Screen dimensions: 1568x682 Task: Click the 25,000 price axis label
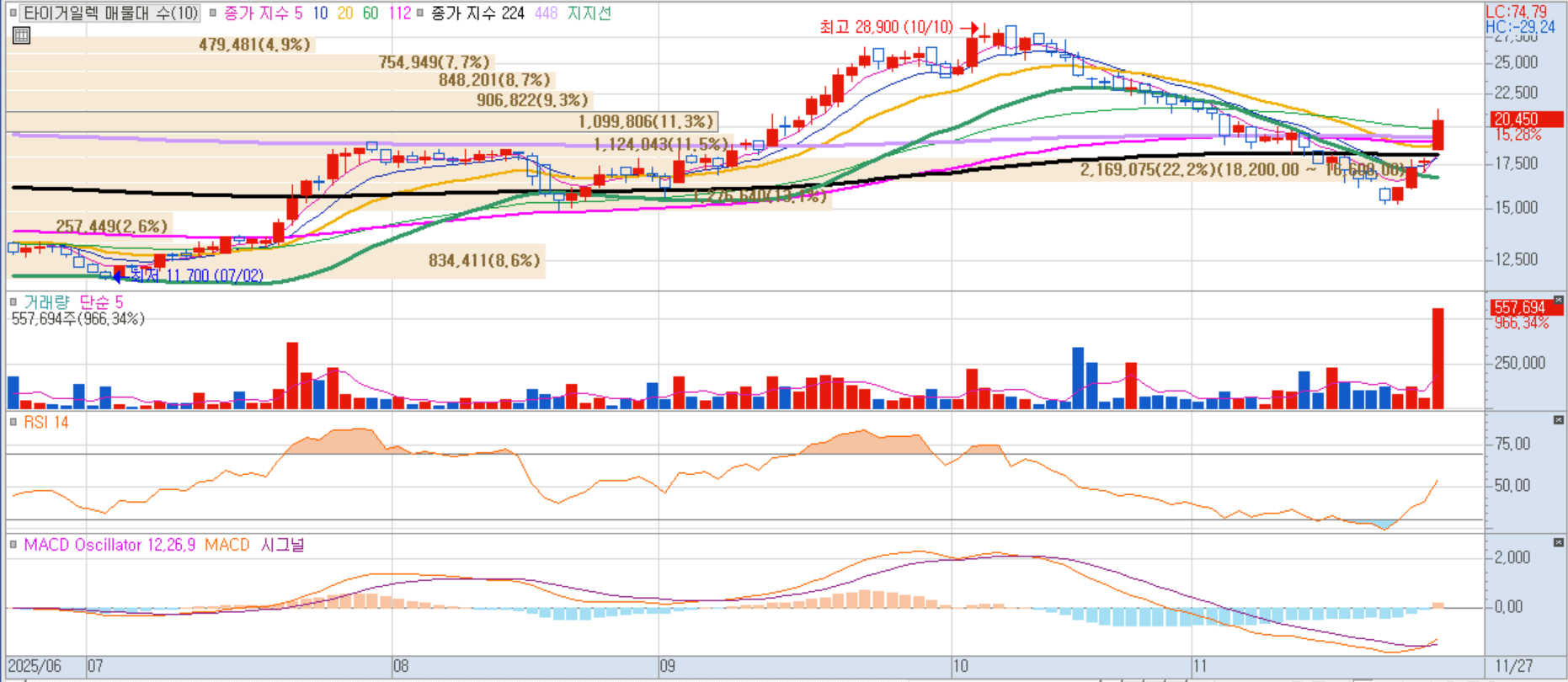[x=1517, y=62]
